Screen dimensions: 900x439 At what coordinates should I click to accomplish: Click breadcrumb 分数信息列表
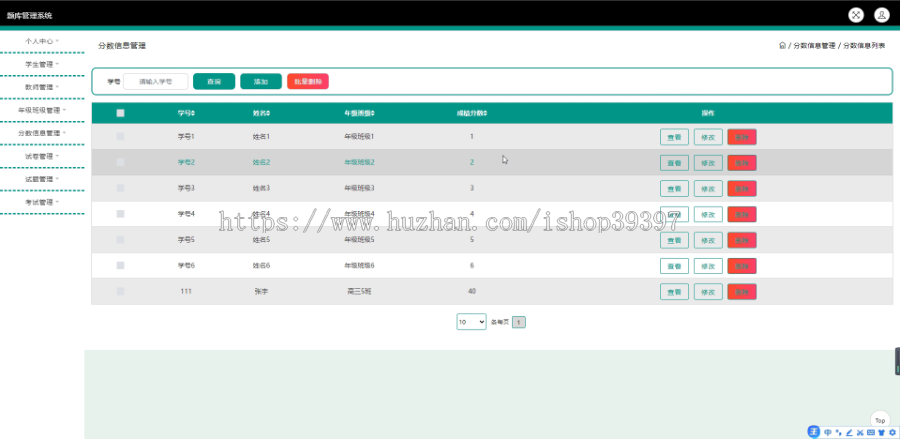(864, 46)
